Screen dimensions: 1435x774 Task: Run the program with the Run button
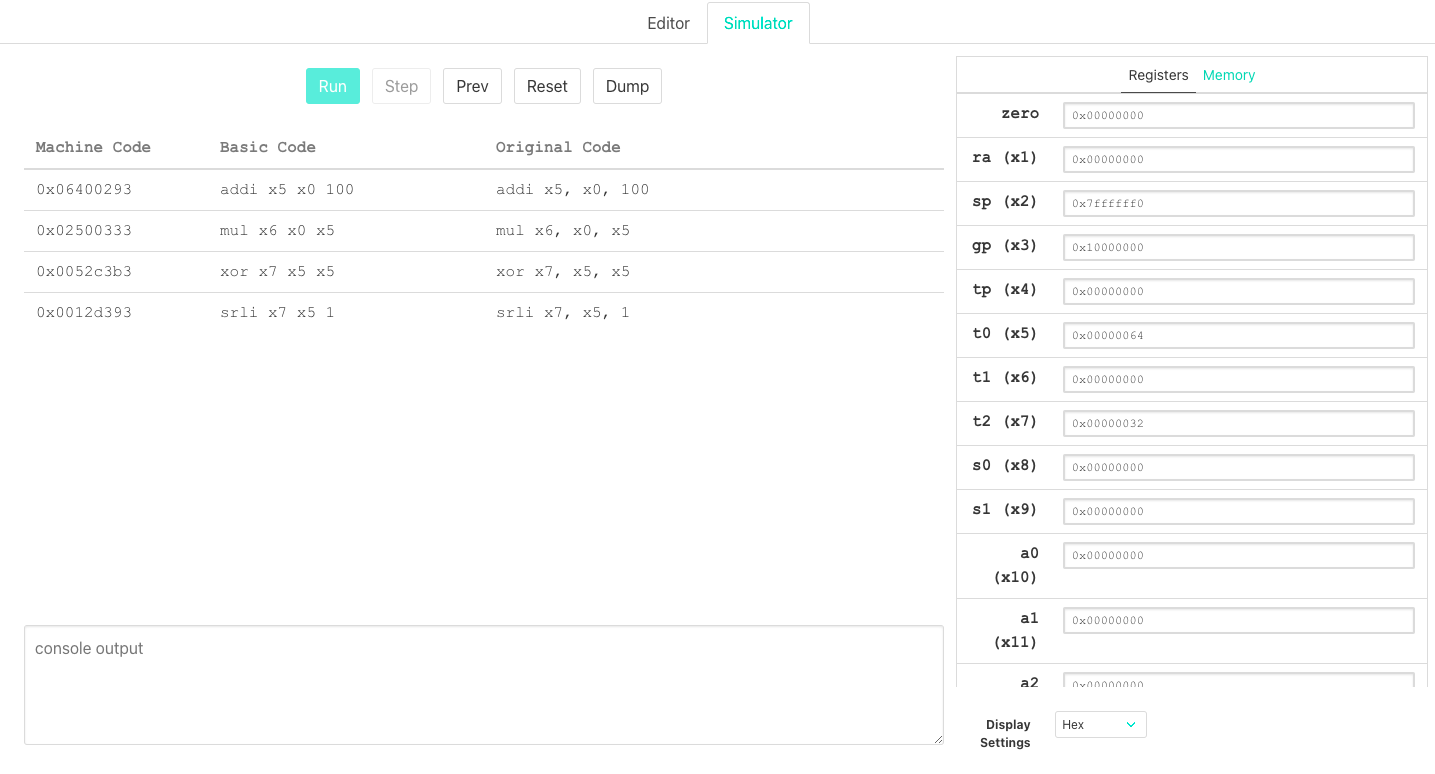[x=333, y=86]
